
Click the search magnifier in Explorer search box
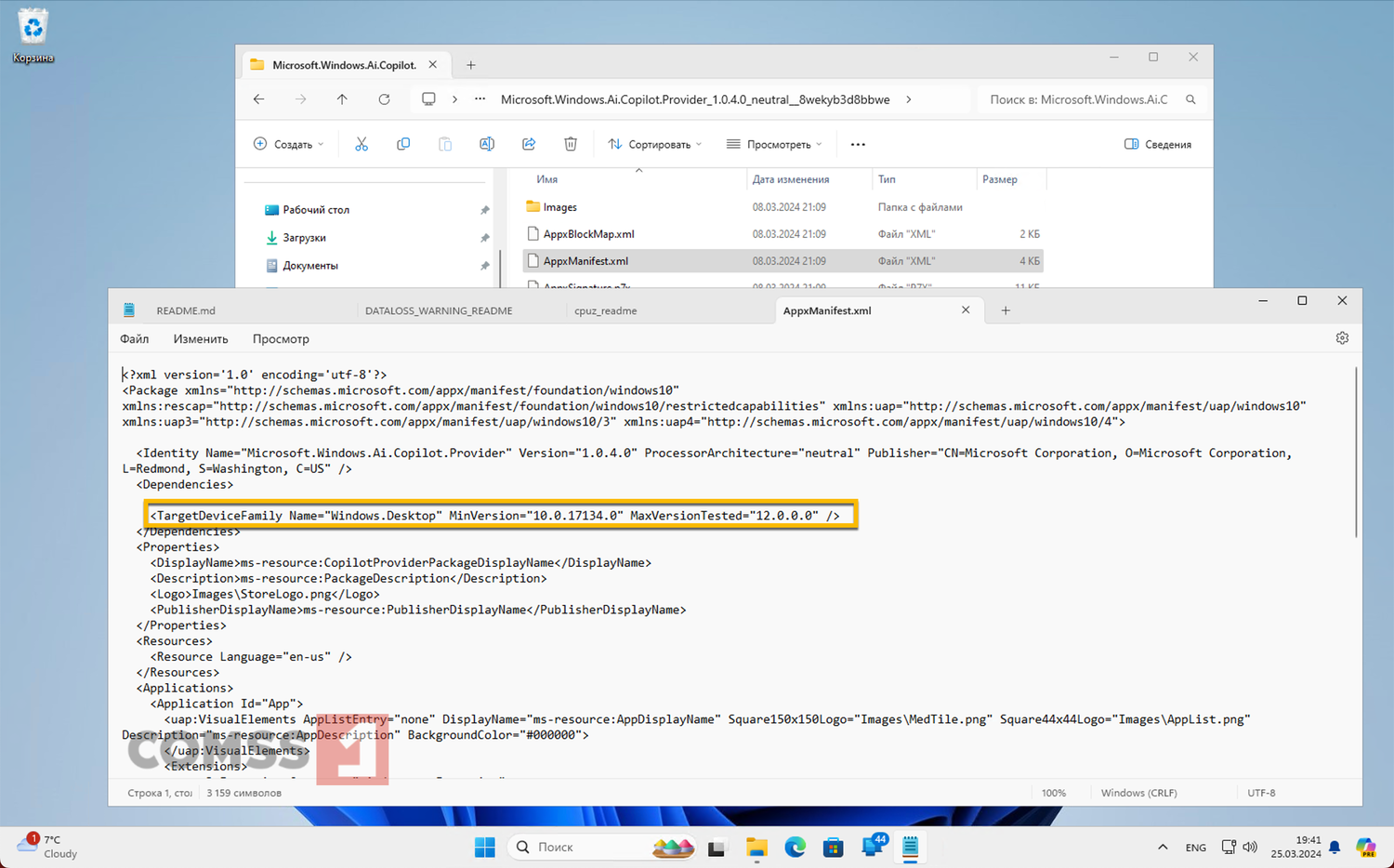point(1190,99)
